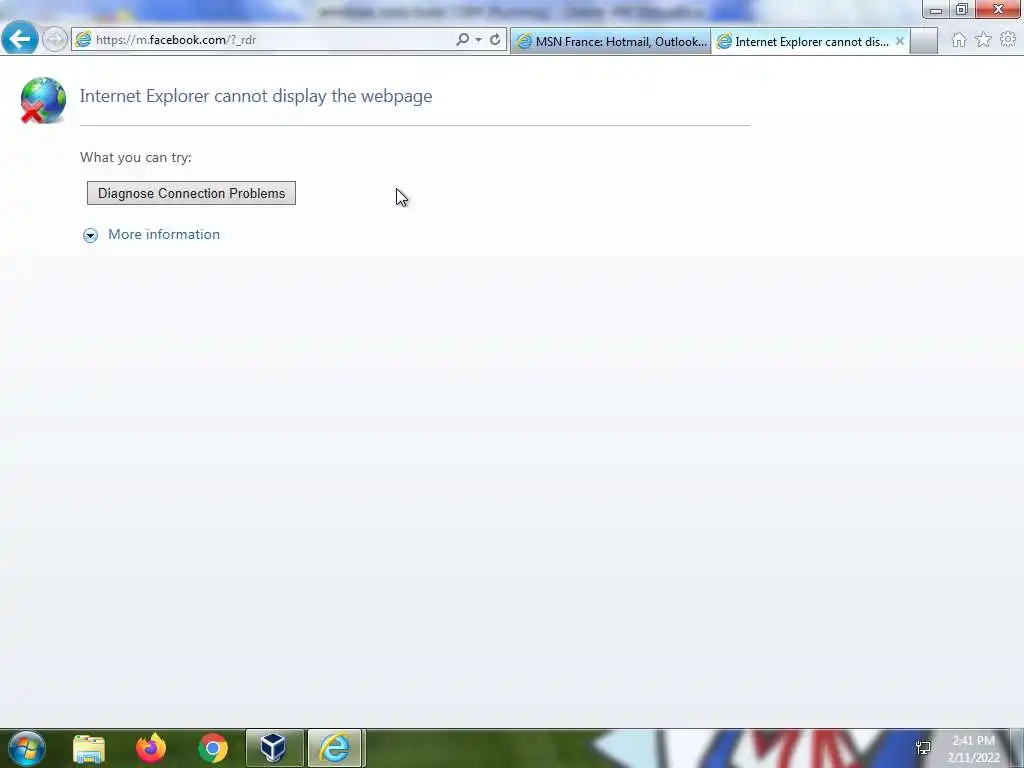Open the address bar dropdown arrow
Image resolution: width=1024 pixels, height=768 pixels.
pyautogui.click(x=479, y=40)
